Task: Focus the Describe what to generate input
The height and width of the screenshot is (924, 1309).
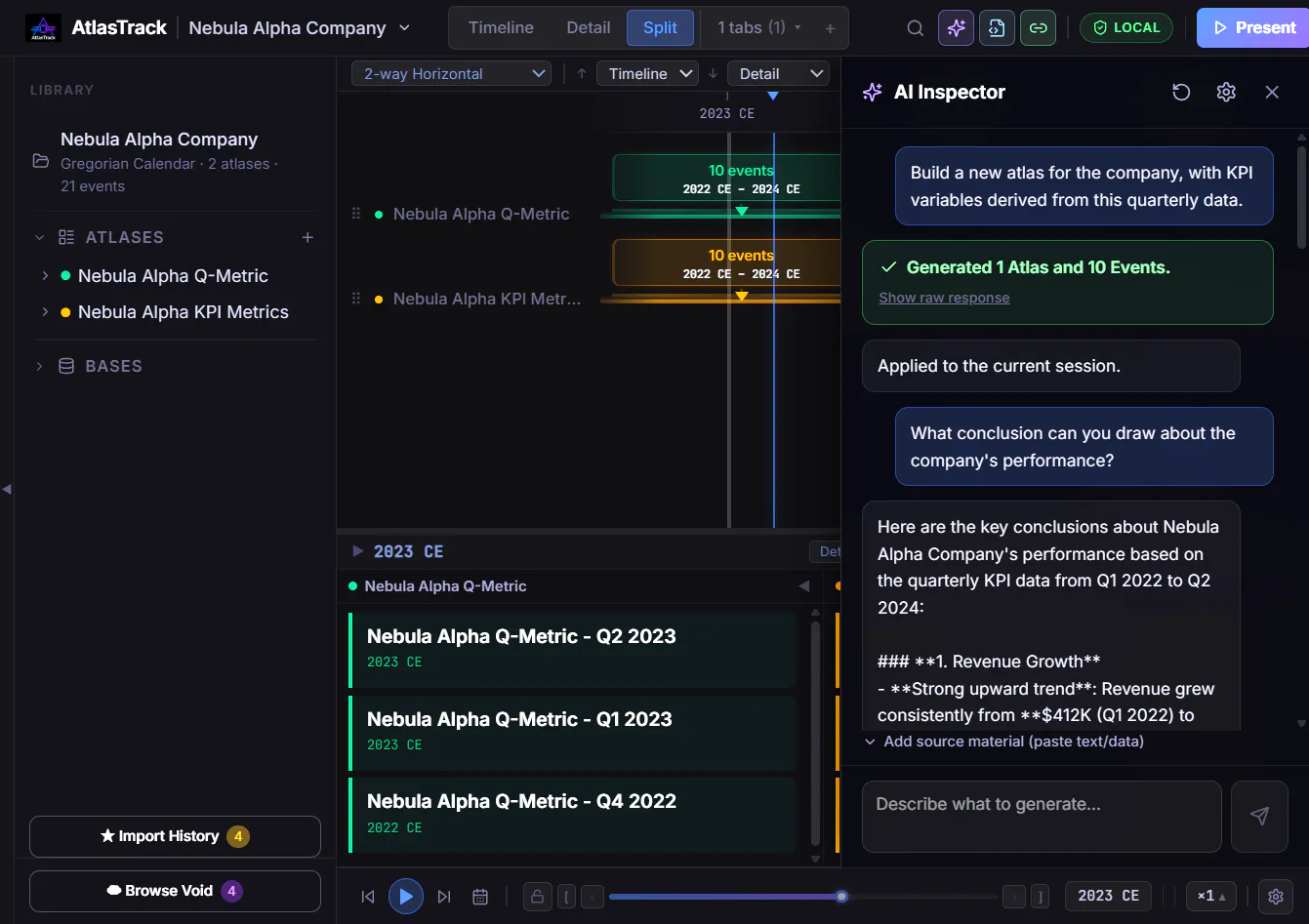Action: click(1042, 816)
